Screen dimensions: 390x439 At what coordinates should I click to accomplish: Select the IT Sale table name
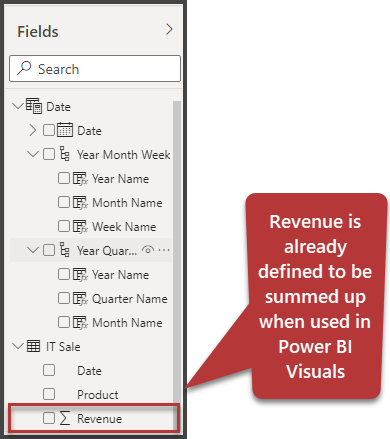pyautogui.click(x=63, y=347)
